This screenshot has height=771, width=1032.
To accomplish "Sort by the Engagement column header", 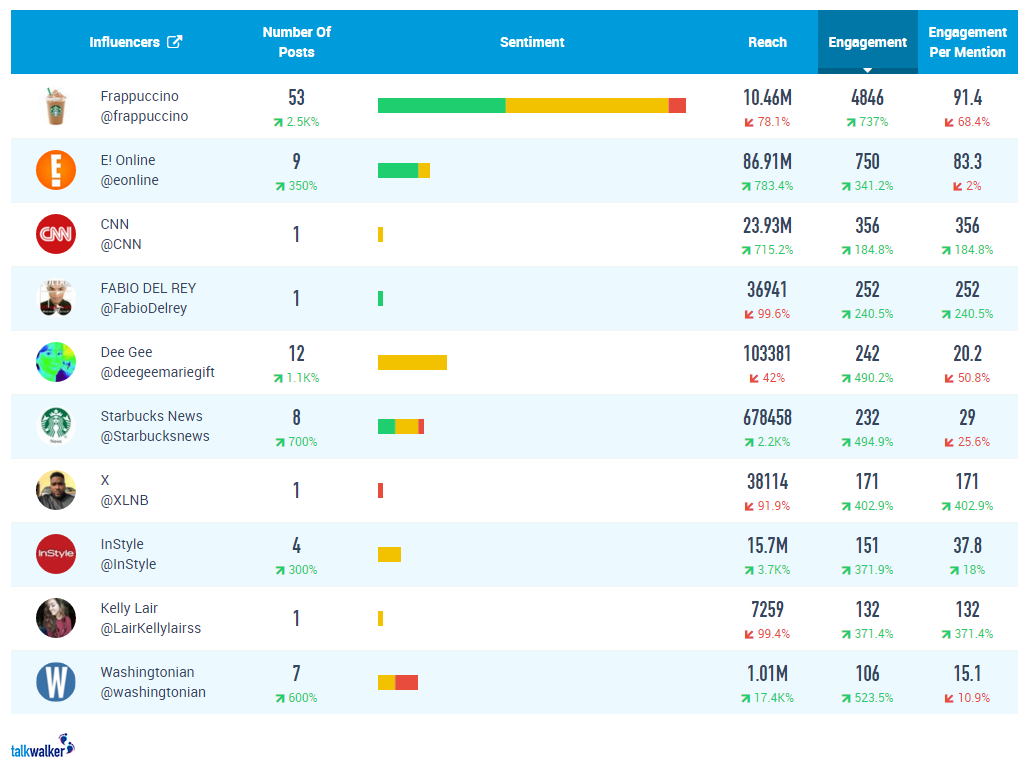I will [x=867, y=42].
